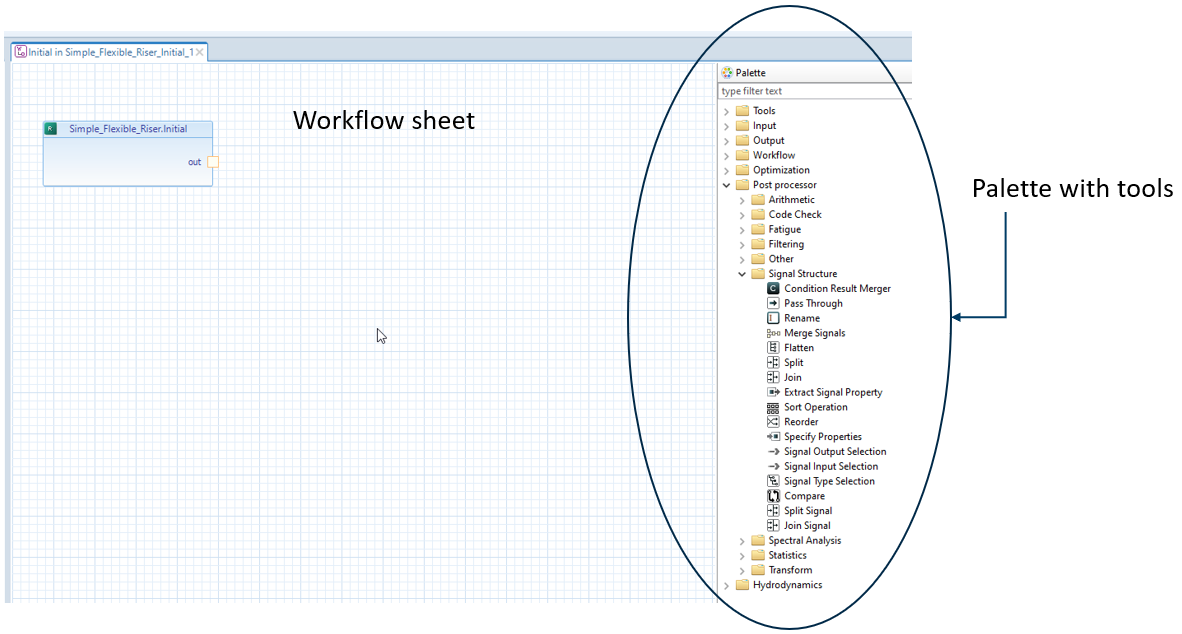Select the Merge Signals tool icon
Screen dimensions: 1182x634
pyautogui.click(x=773, y=333)
